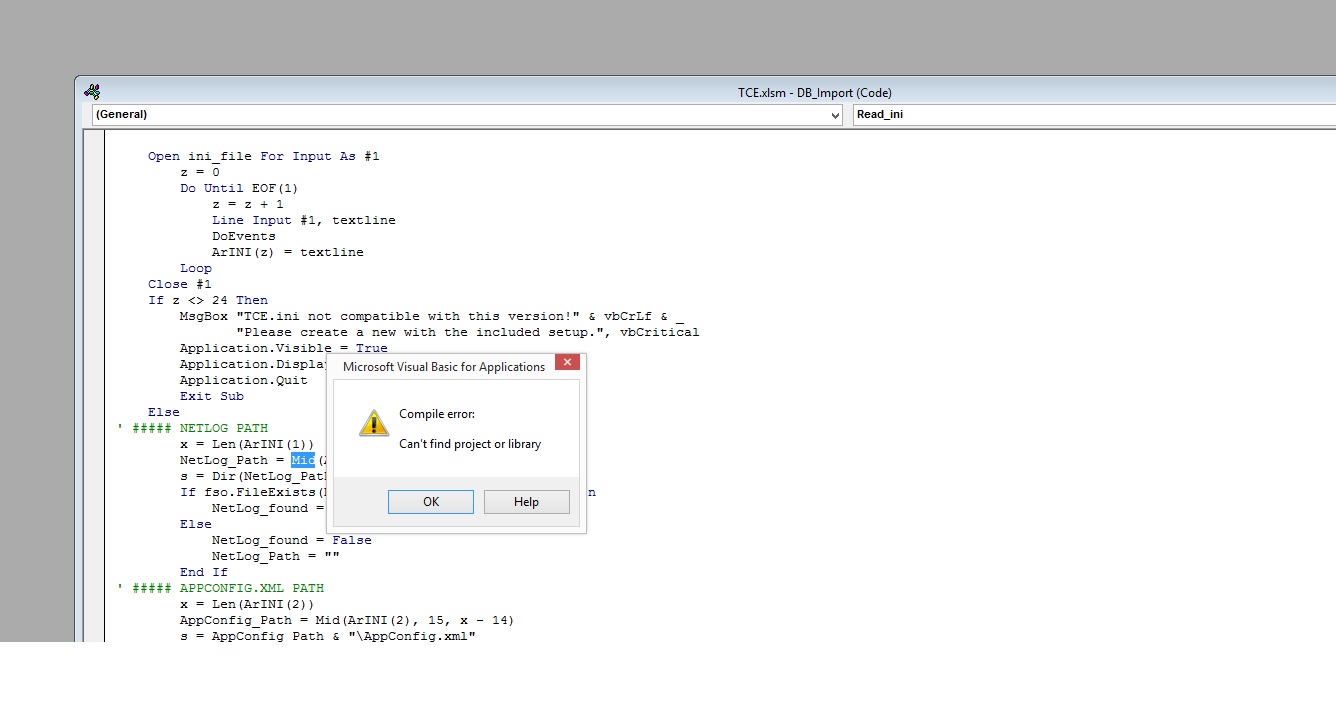Click the 'Exit Sub' code line
The height and width of the screenshot is (720, 1336).
coord(212,396)
